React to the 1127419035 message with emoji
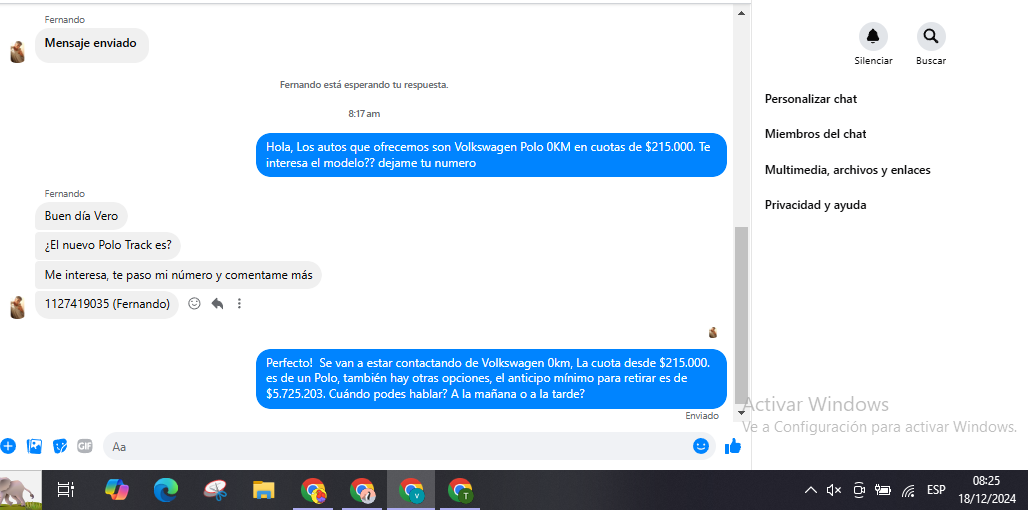The height and width of the screenshot is (510, 1028). tap(194, 304)
